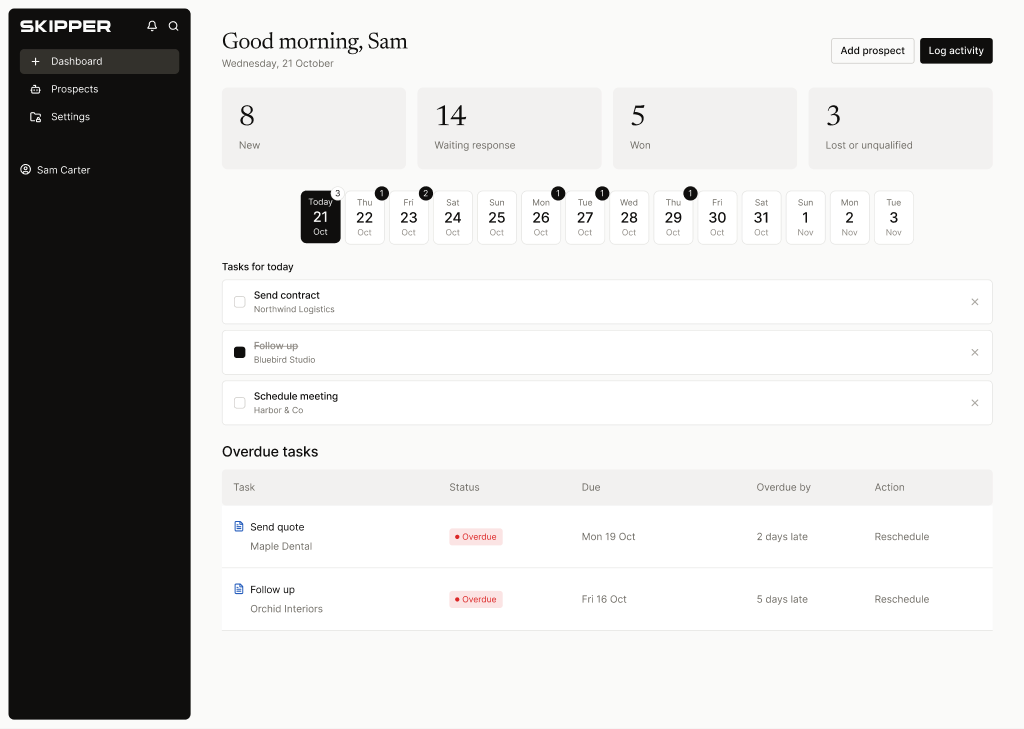Check the Send contract checkbox

(x=240, y=302)
